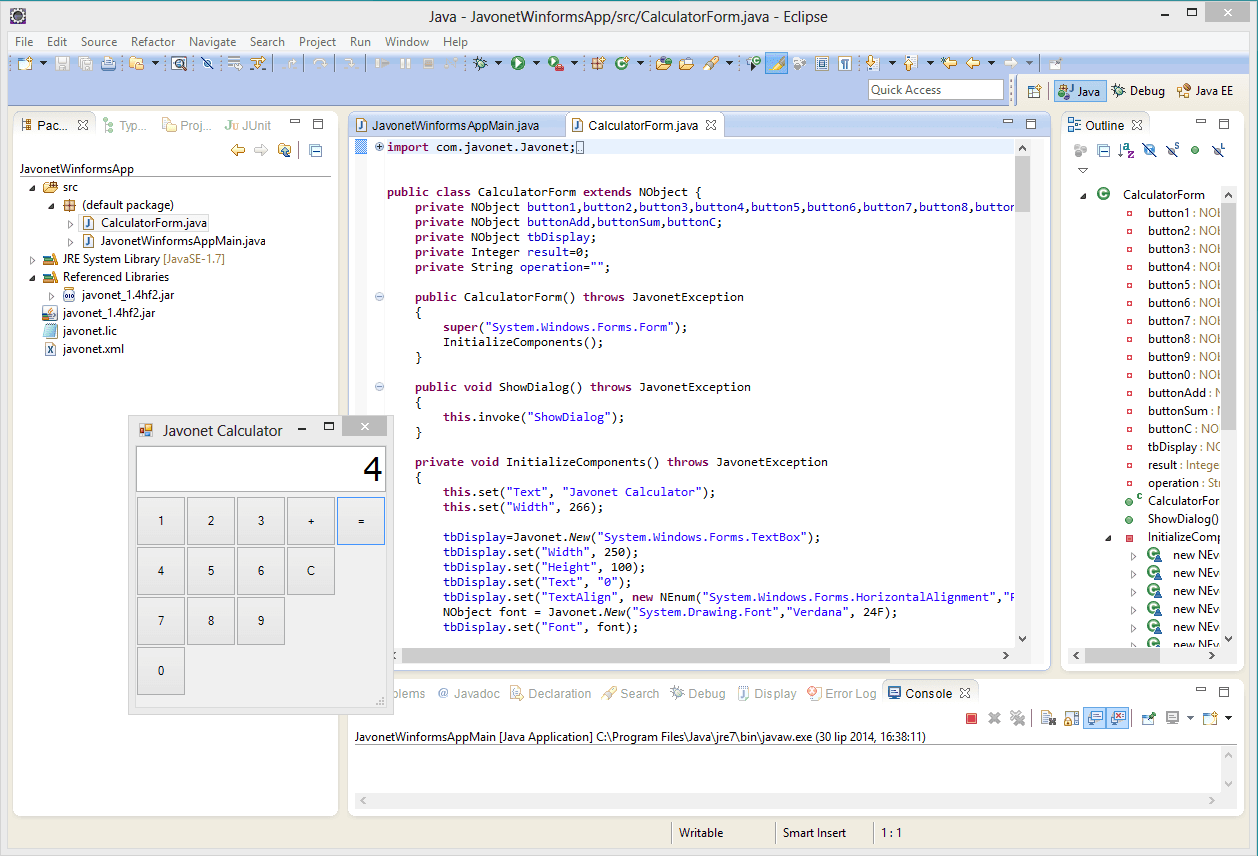The height and width of the screenshot is (856, 1258).
Task: Click the 'C' button in the Javonet Calculator
Action: pos(311,571)
